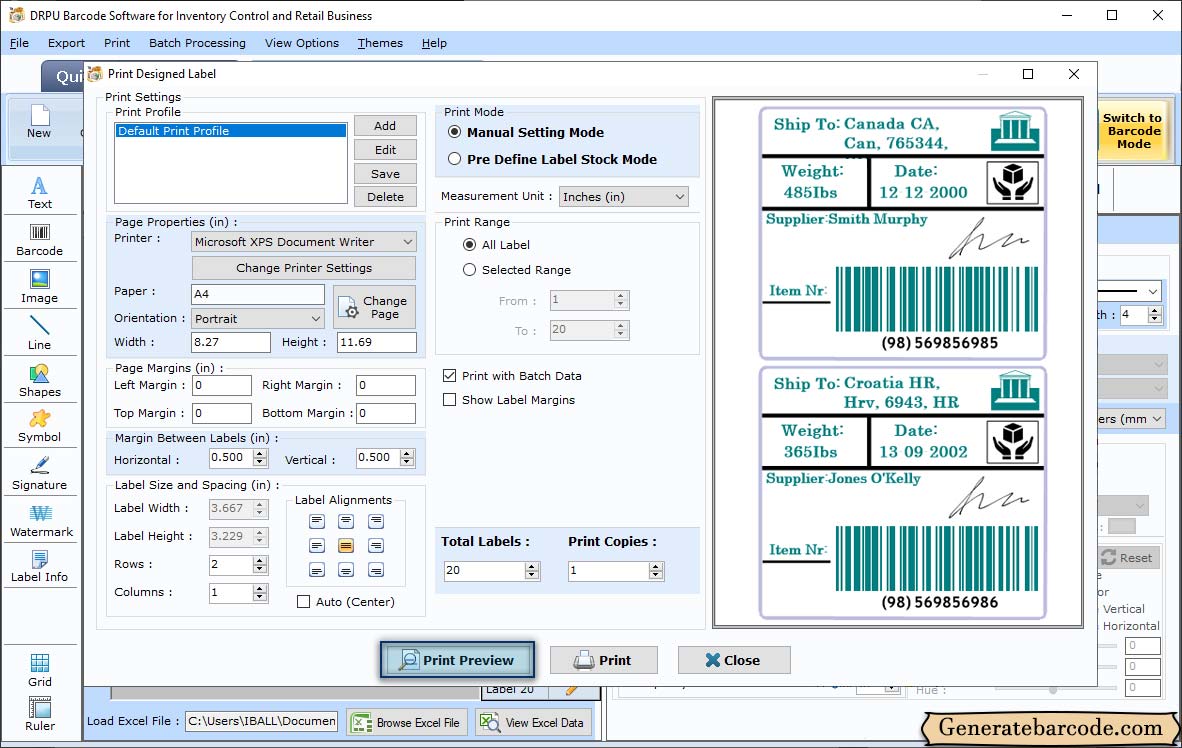The image size is (1182, 748).
Task: Align labels top-right in Label Alignments
Action: [375, 521]
